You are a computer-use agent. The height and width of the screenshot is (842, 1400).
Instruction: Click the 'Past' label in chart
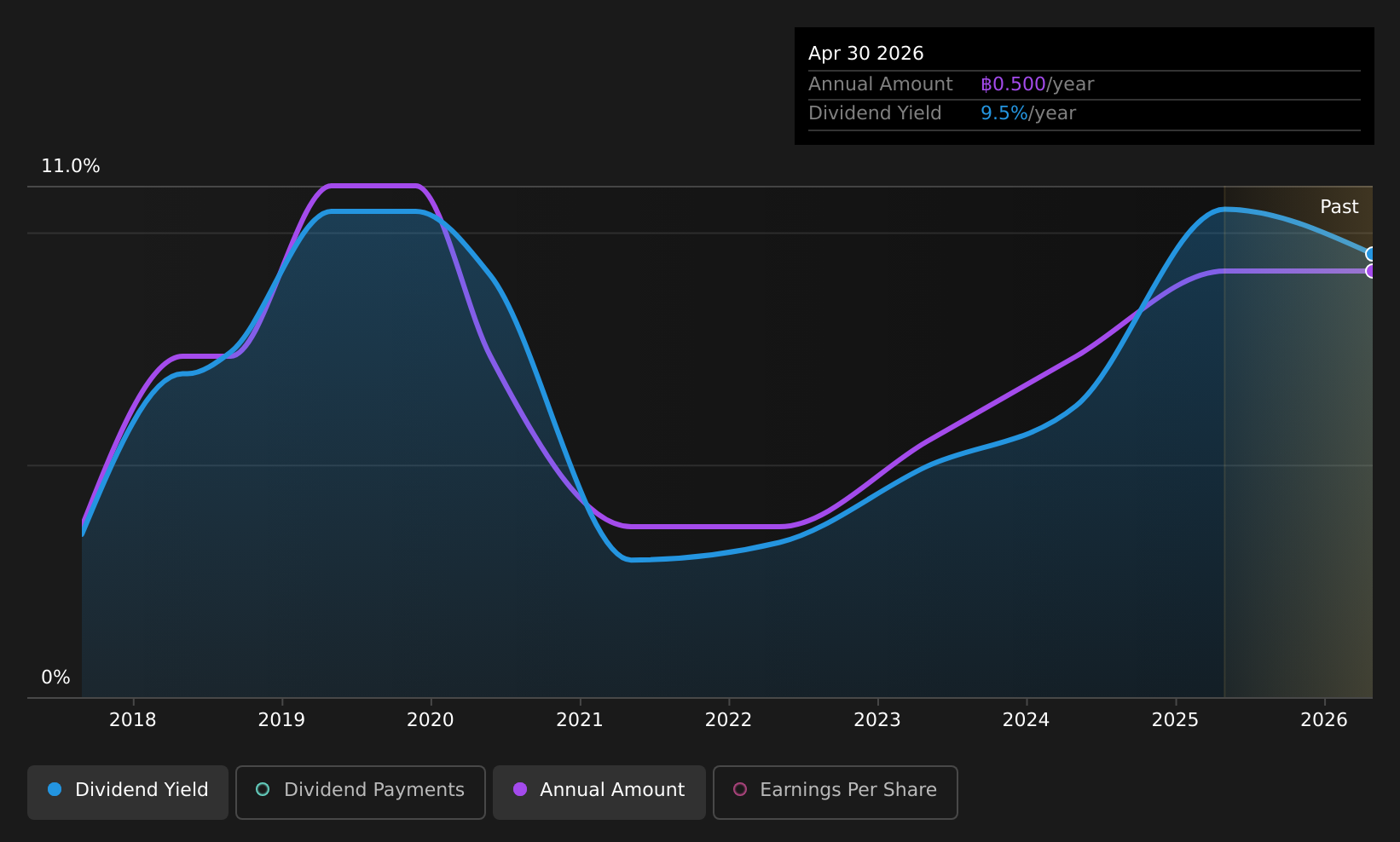coord(1339,207)
